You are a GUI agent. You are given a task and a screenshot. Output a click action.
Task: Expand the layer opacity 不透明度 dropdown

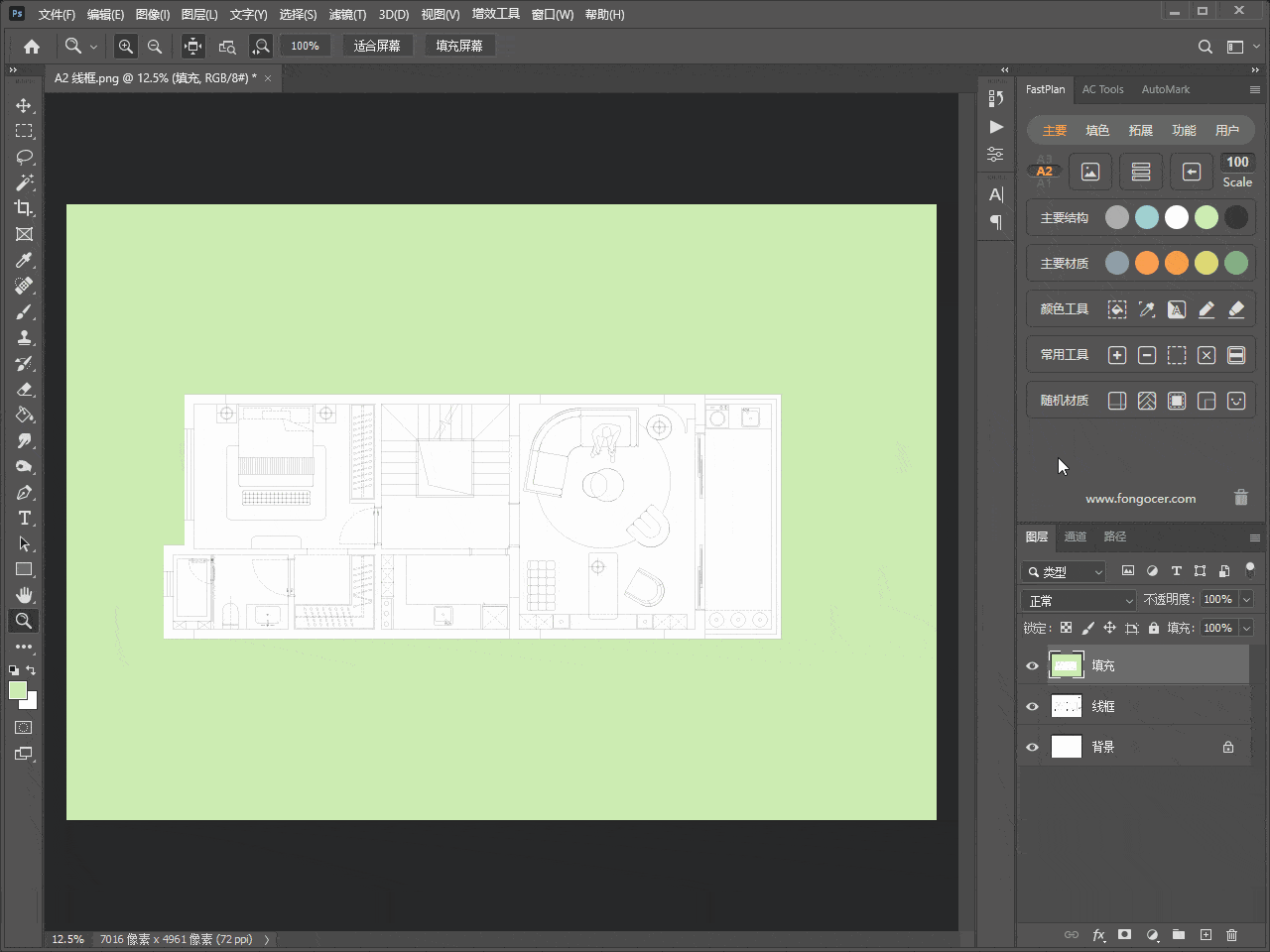(x=1246, y=599)
